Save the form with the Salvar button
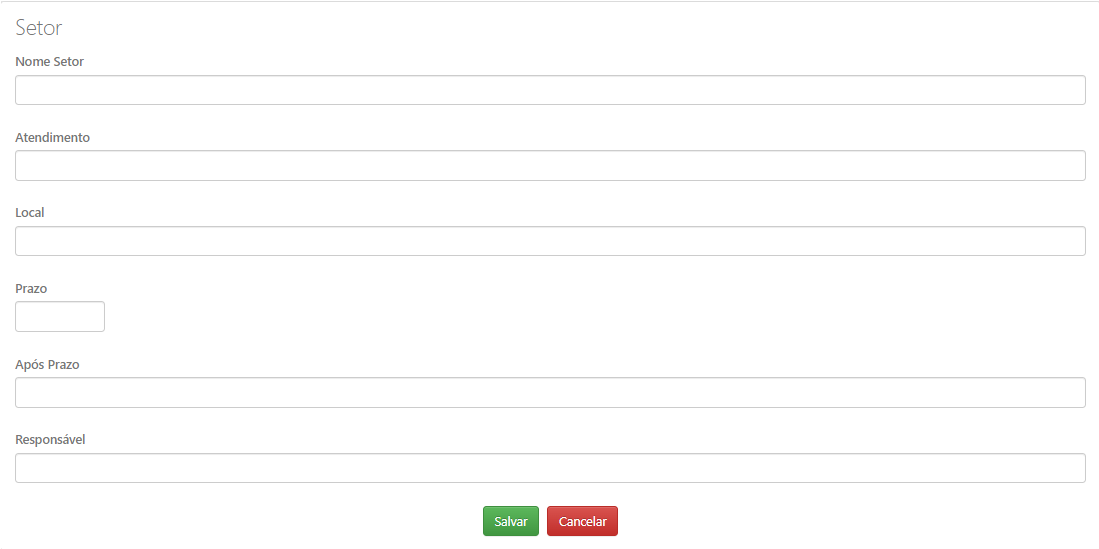Viewport: 1099px width, 549px height. [511, 521]
